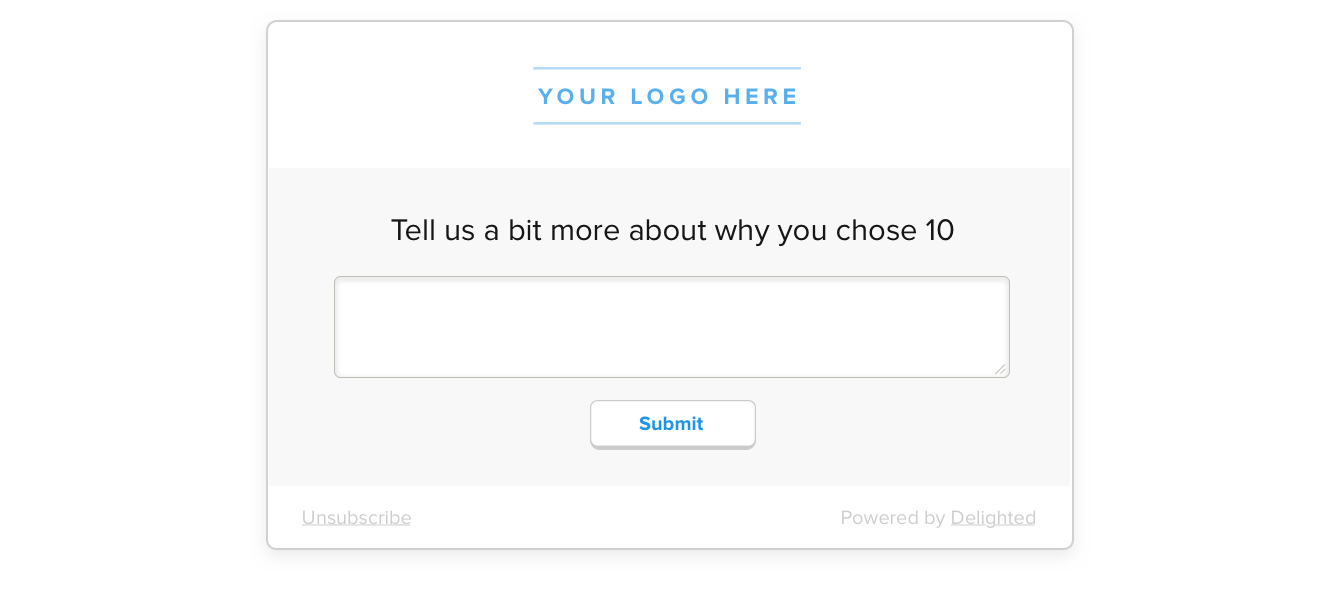Click the word 'chose' in the prompt
The image size is (1334, 592).
[876, 230]
